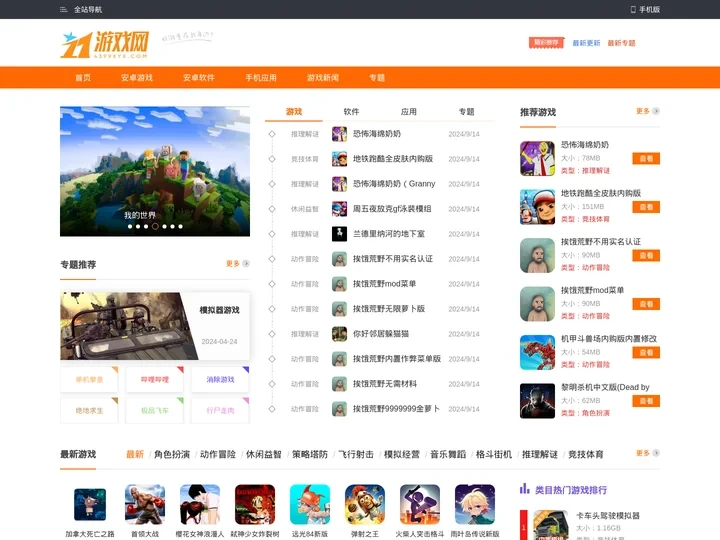Filter latest games by 动作冒险
720x540 pixels.
click(218, 455)
